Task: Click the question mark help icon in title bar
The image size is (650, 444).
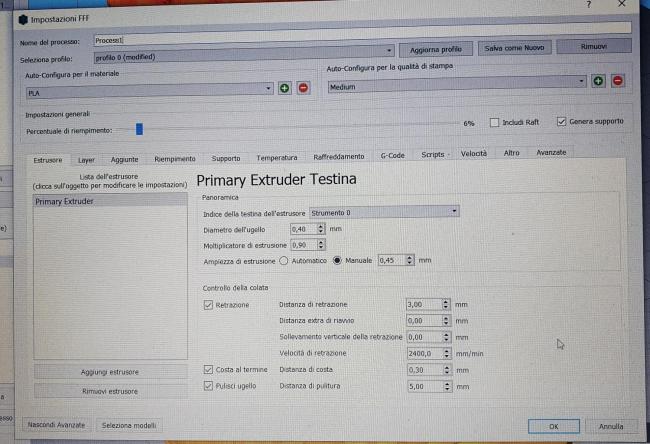Action: click(587, 5)
